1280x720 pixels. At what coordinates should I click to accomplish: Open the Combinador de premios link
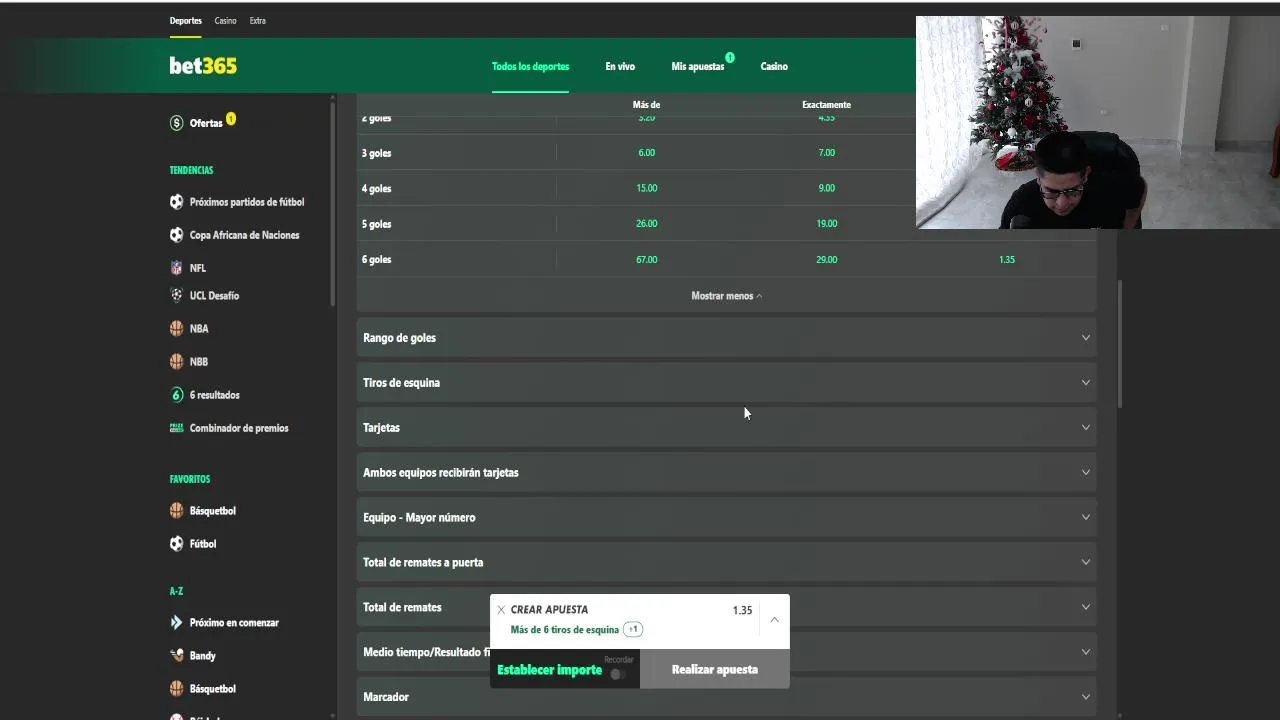239,428
